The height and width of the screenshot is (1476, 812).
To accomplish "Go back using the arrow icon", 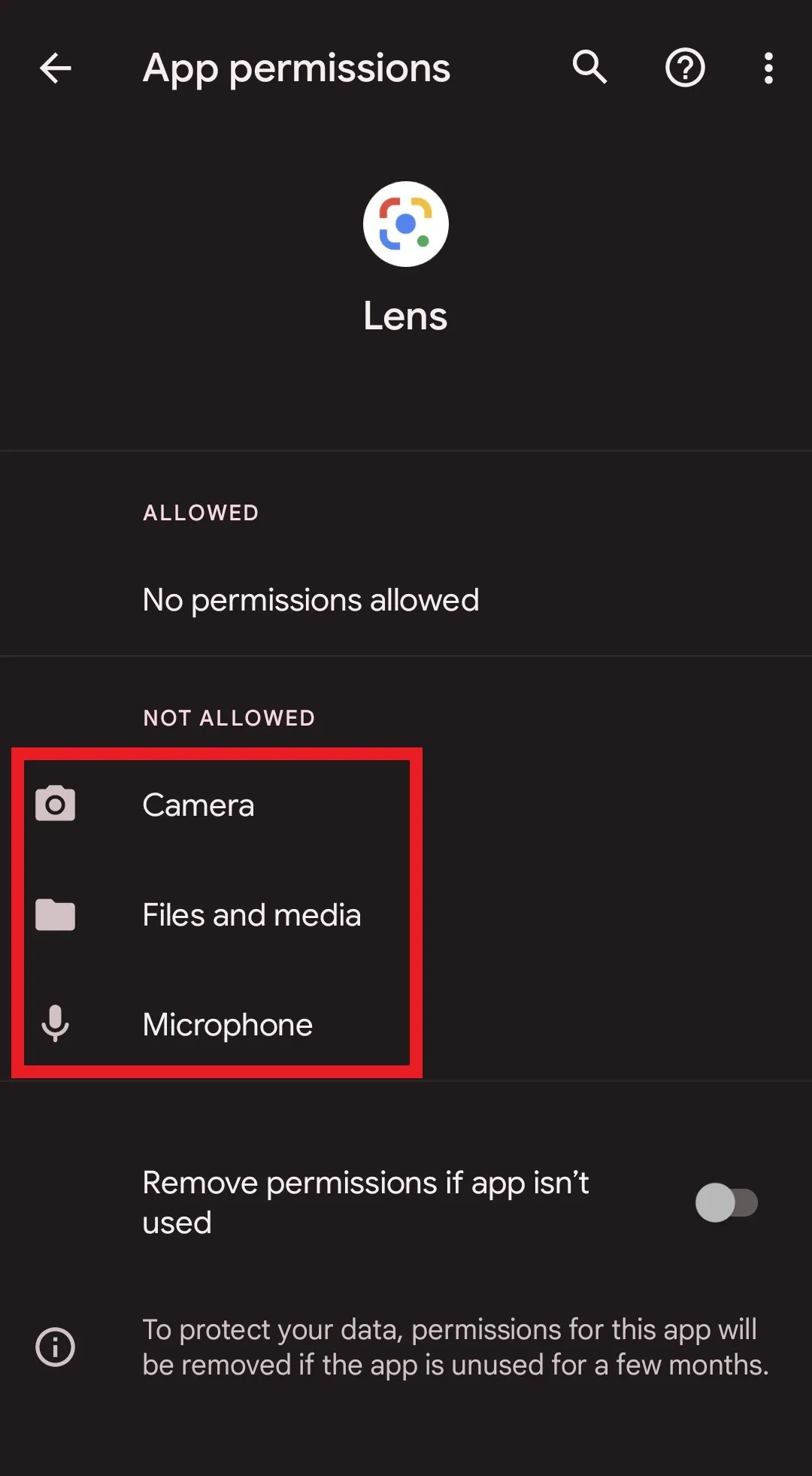I will (x=56, y=68).
